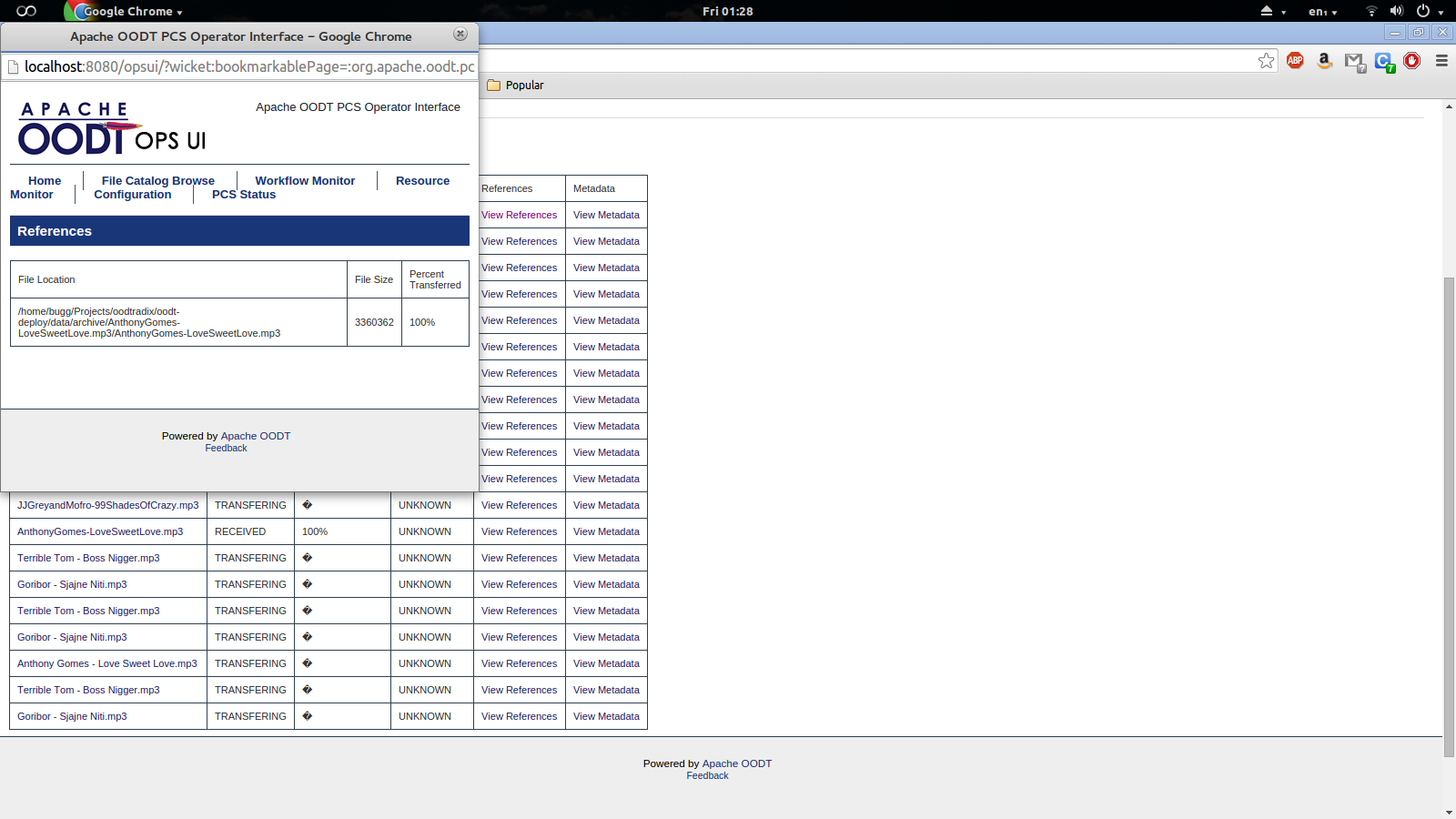Image resolution: width=1456 pixels, height=819 pixels.
Task: Expand the Google Chrome application menu
Action: tap(127, 12)
